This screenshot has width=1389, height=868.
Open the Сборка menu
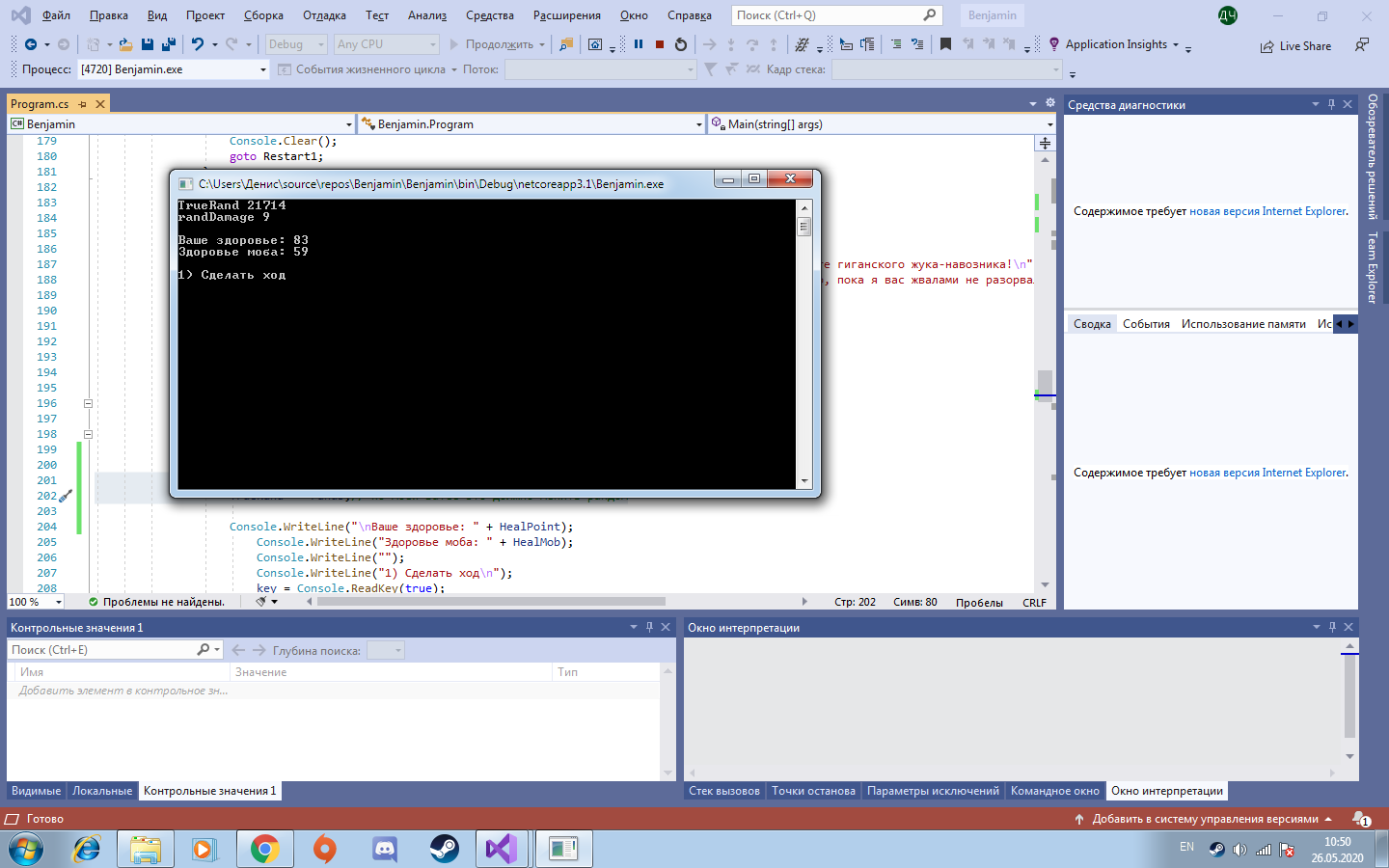click(263, 15)
